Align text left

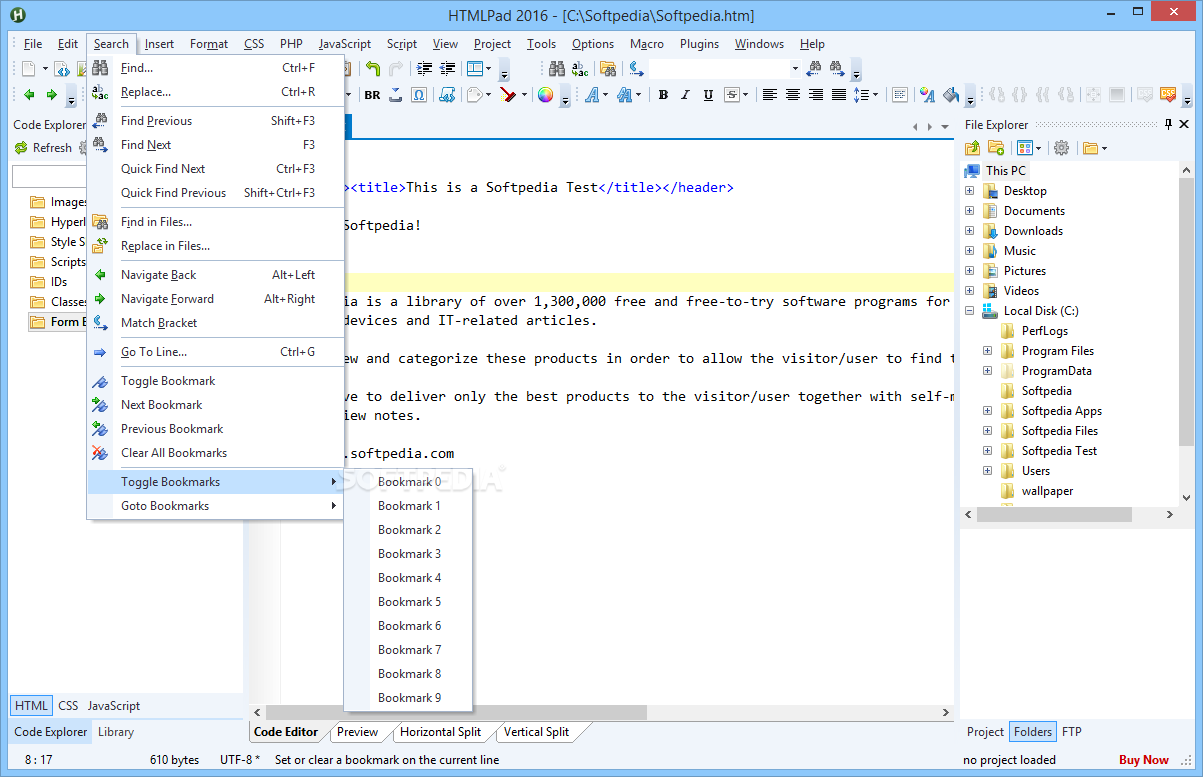[x=769, y=95]
